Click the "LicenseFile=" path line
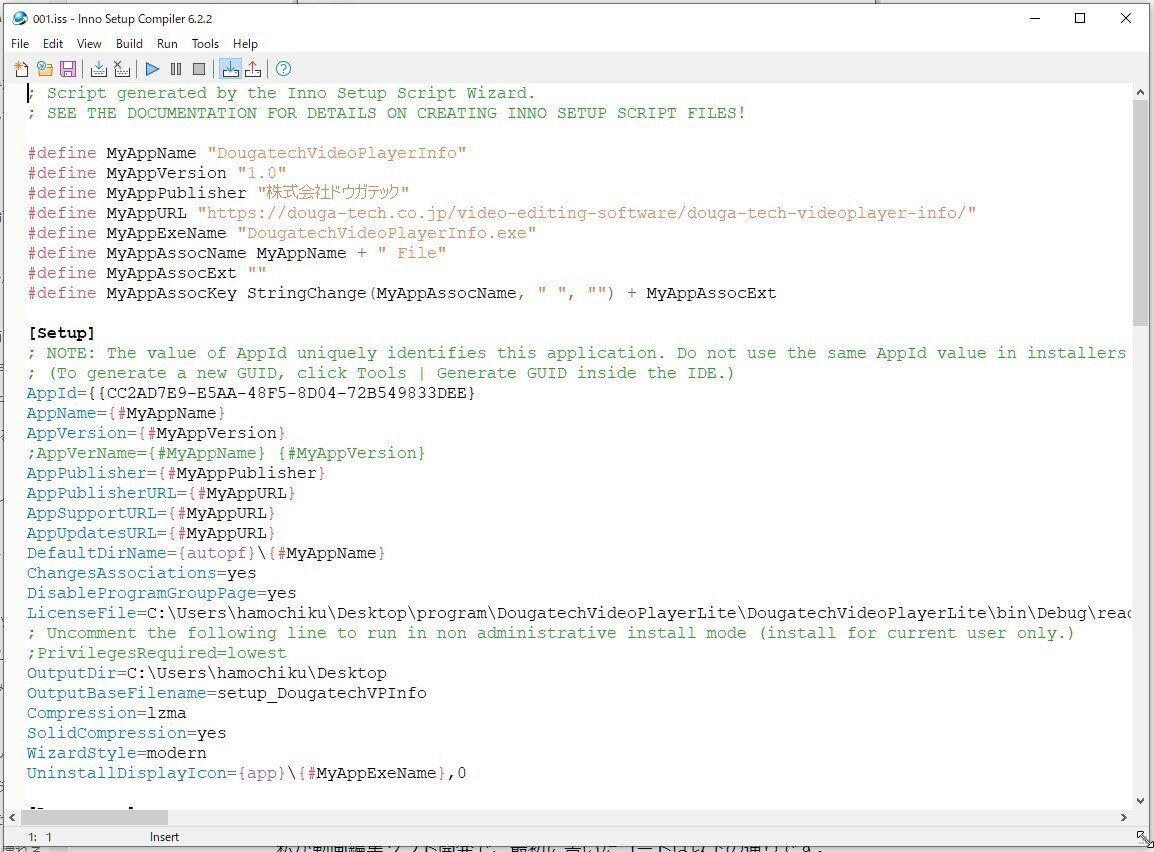Viewport: 1154px width, 852px height. click(x=578, y=613)
